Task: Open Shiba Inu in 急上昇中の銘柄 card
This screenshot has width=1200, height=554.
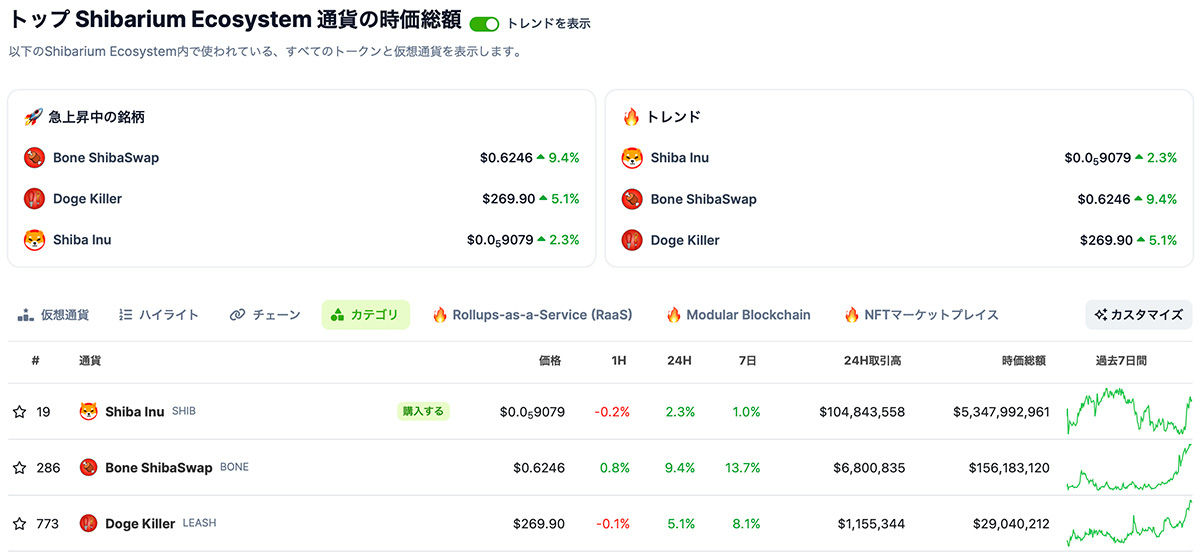Action: (82, 240)
